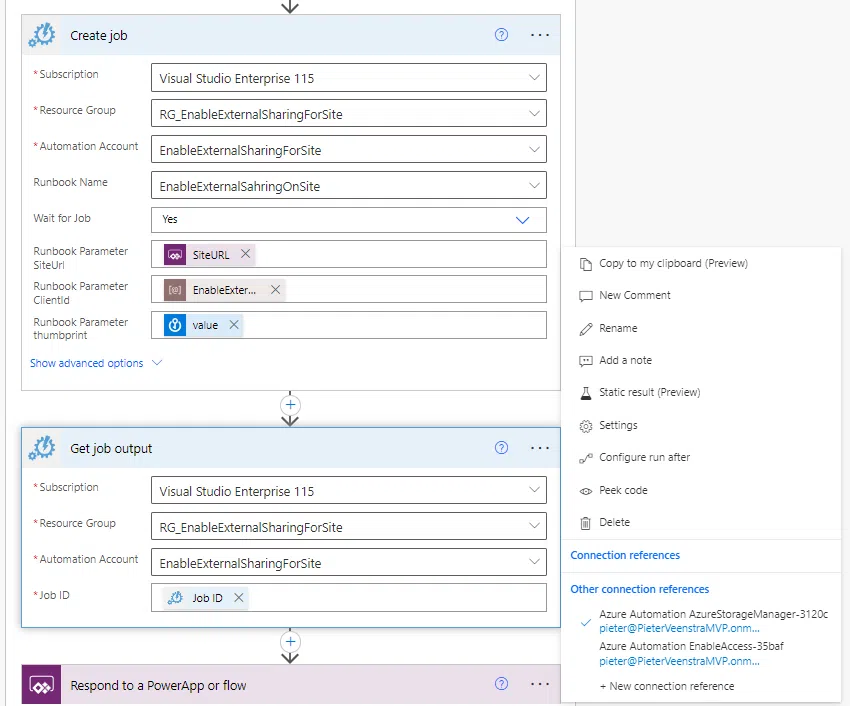Open ellipsis menu on Get job output
Image resolution: width=850 pixels, height=706 pixels.
[x=540, y=448]
